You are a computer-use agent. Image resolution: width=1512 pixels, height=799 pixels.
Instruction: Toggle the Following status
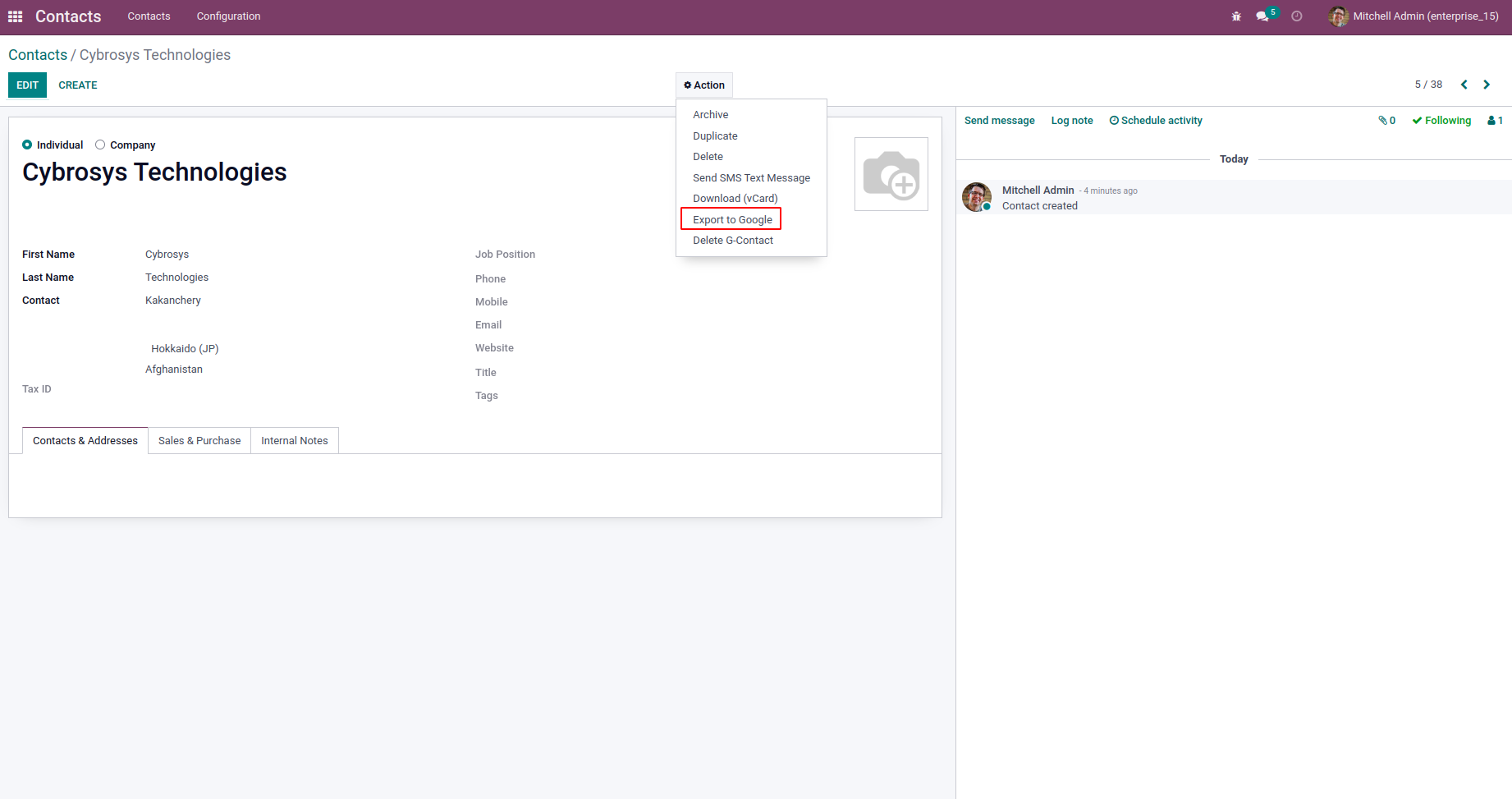click(x=1441, y=121)
